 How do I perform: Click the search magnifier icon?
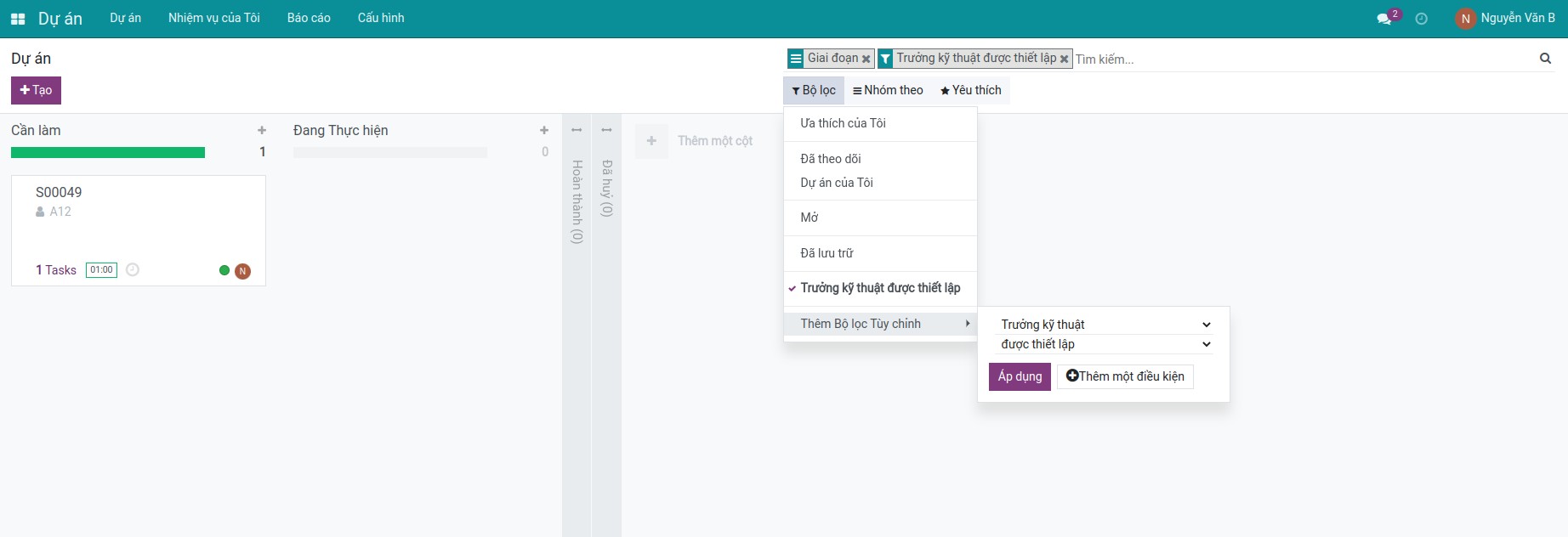[1545, 59]
